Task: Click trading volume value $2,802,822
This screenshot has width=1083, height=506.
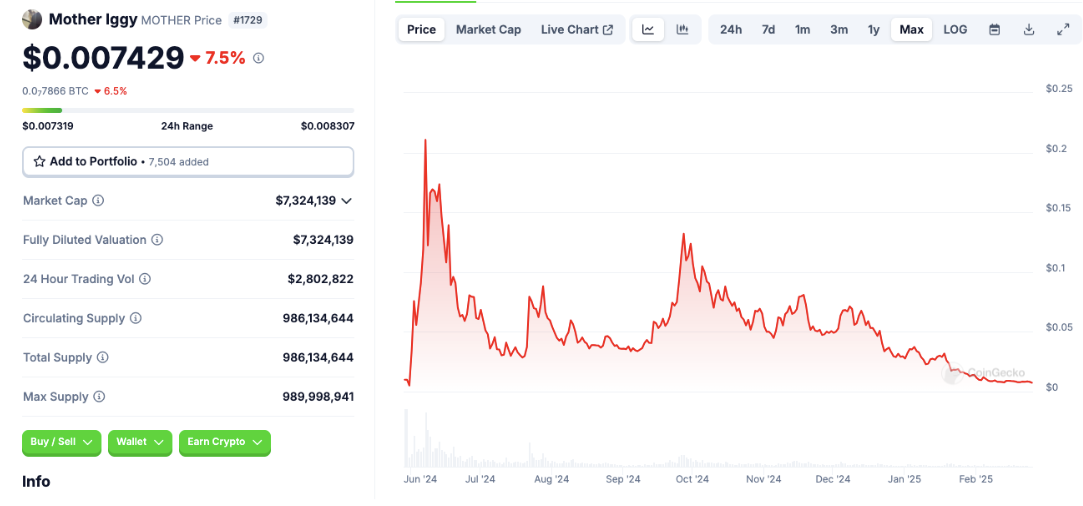Action: click(320, 280)
